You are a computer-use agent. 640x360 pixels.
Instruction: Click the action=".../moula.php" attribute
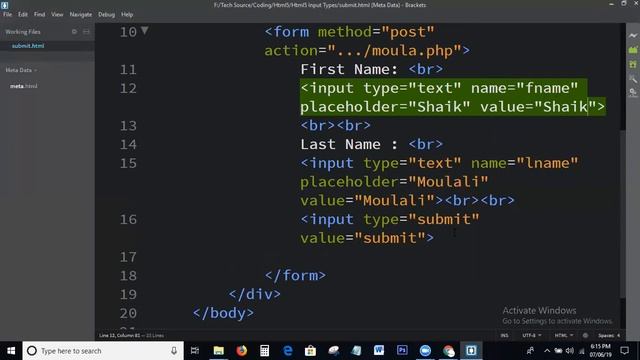pyautogui.click(x=362, y=51)
